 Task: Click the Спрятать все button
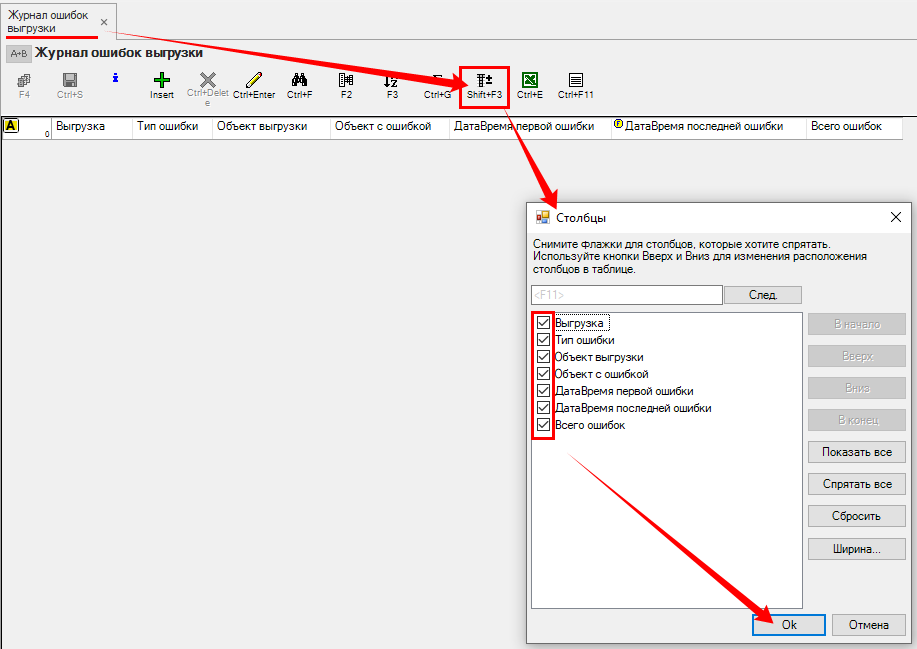(856, 484)
